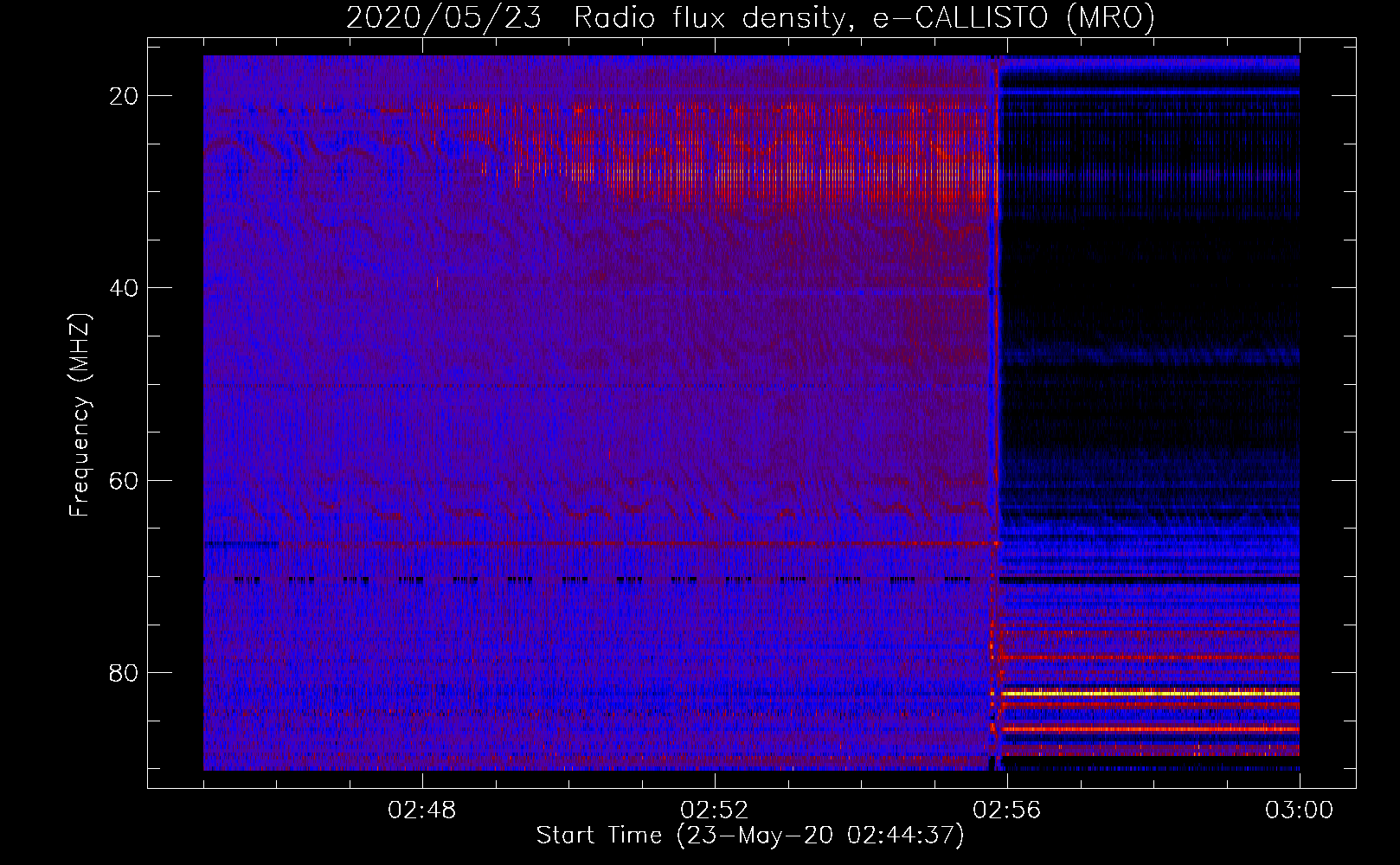The height and width of the screenshot is (865, 1400).
Task: Click the 02:52 time tick label
Action: [x=715, y=811]
